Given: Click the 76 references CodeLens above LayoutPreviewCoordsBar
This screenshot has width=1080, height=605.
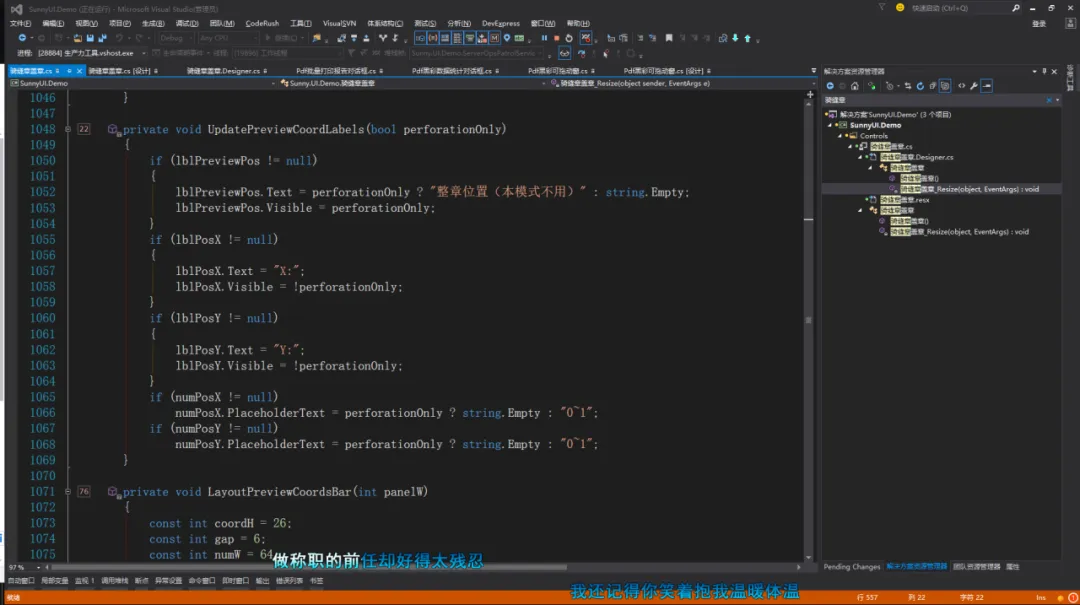Looking at the screenshot, I should (83, 491).
